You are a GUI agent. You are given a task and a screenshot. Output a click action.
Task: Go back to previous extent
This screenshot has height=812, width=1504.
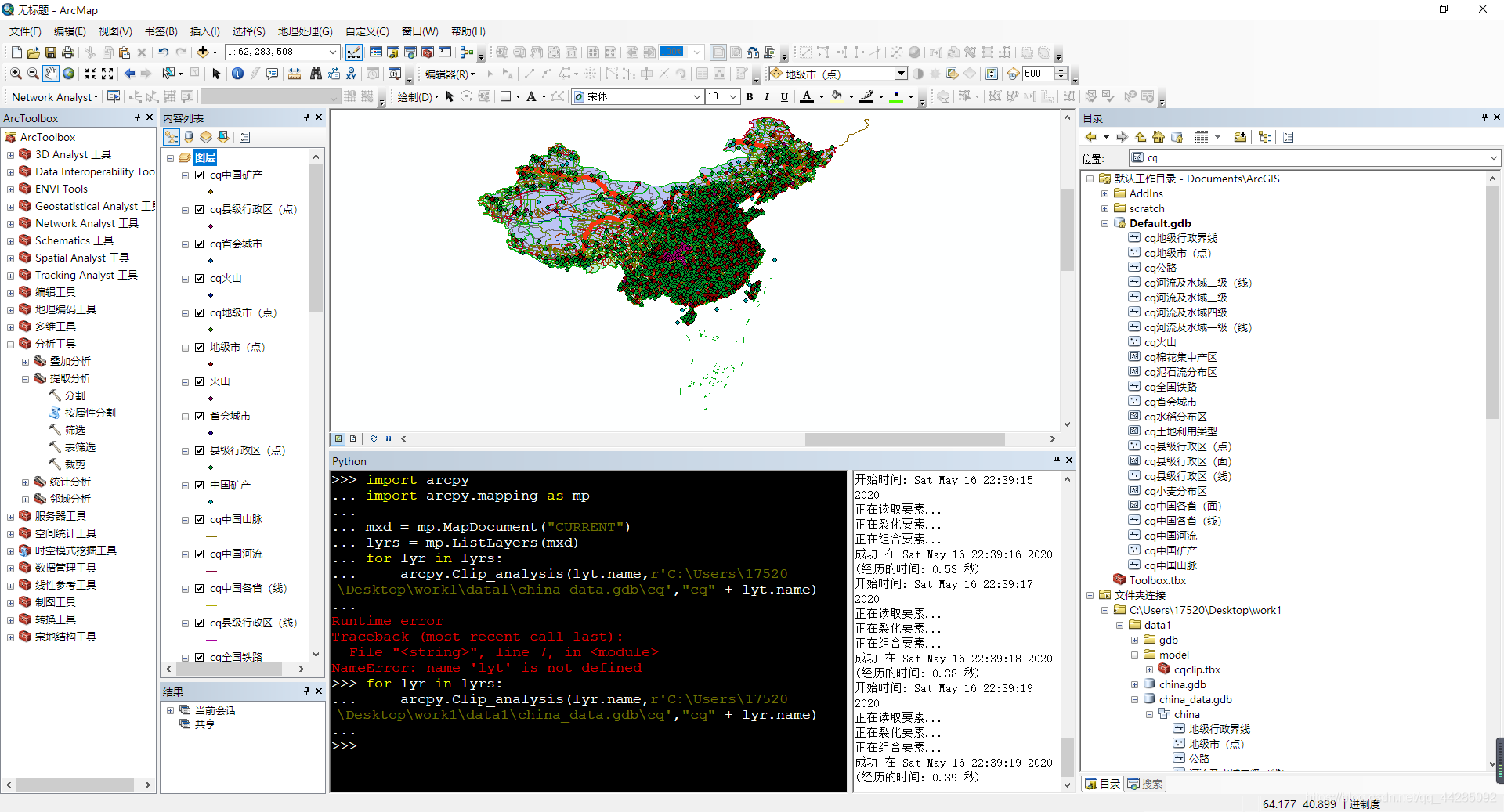click(129, 74)
